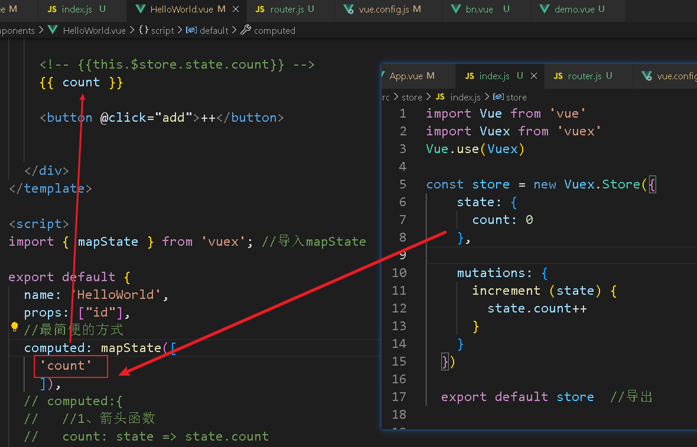
Task: Click the name: 'HelloWorld' line
Action: click(96, 295)
